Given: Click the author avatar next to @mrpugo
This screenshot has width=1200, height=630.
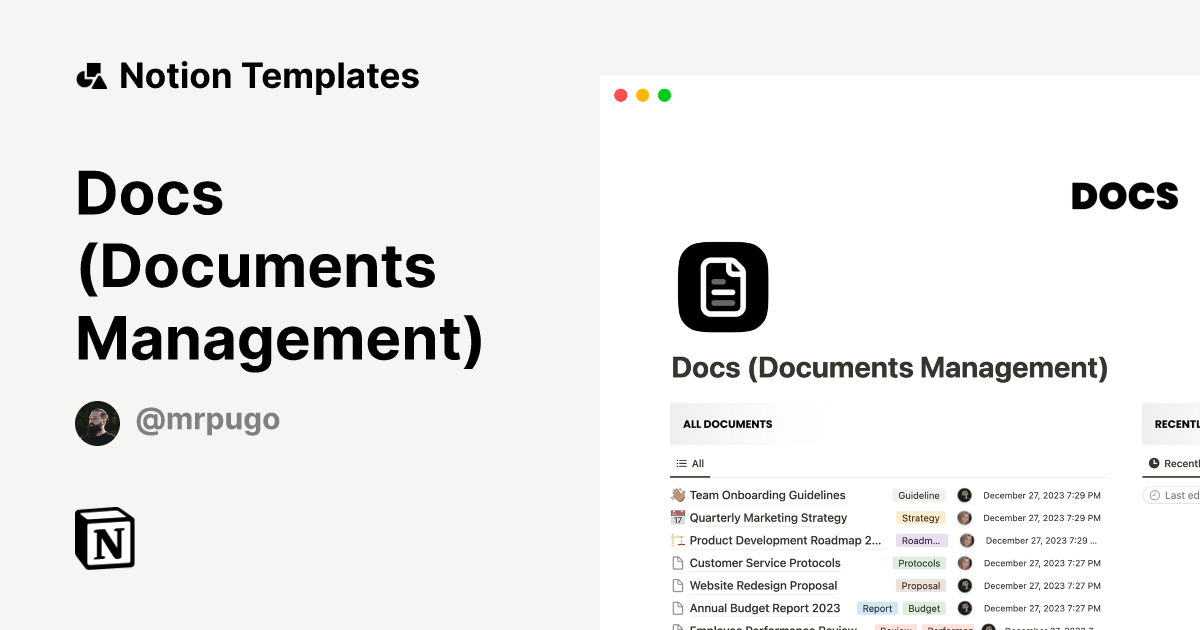Looking at the screenshot, I should (x=97, y=423).
